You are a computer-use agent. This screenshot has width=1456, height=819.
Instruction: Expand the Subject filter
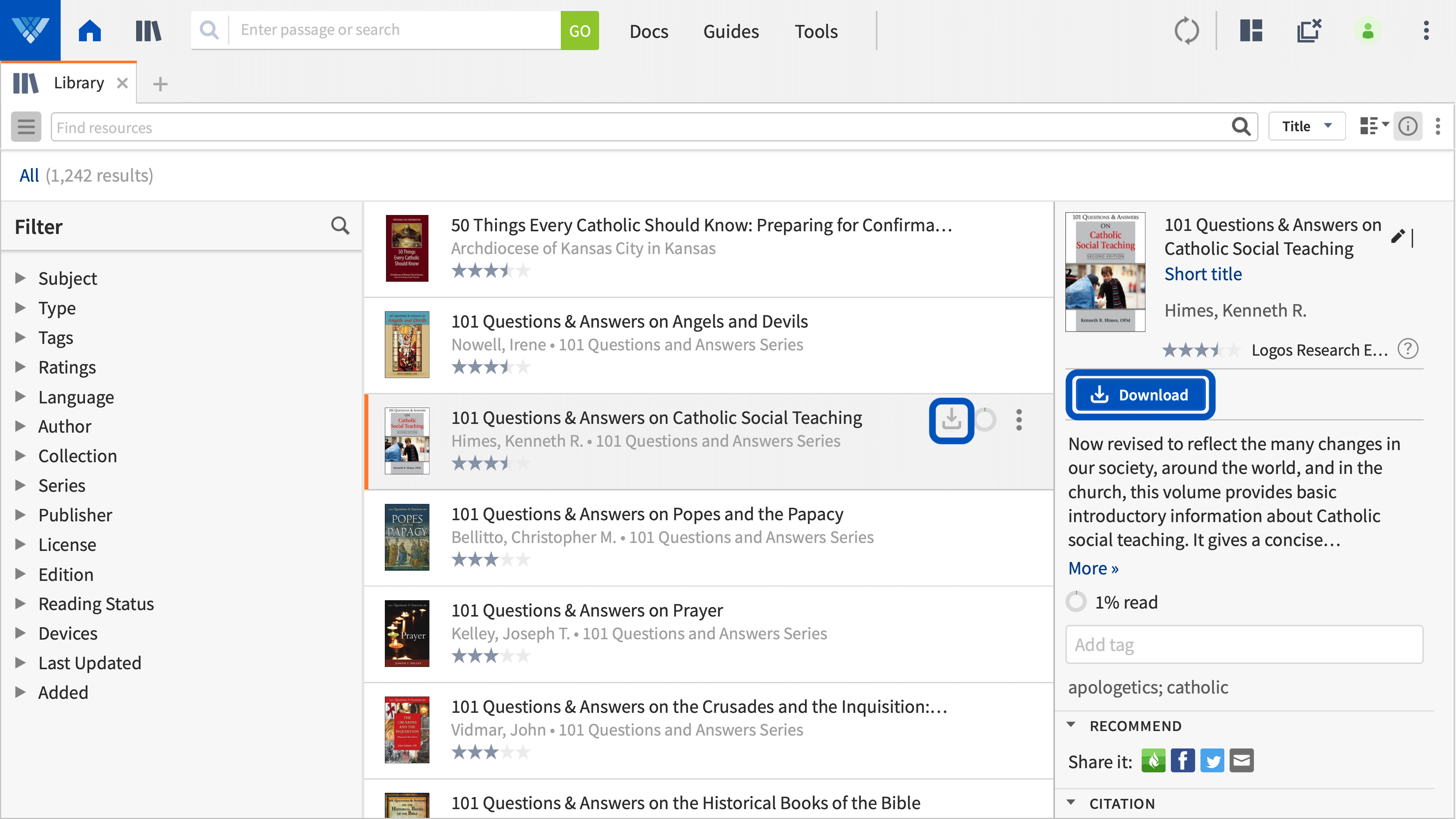pos(20,278)
